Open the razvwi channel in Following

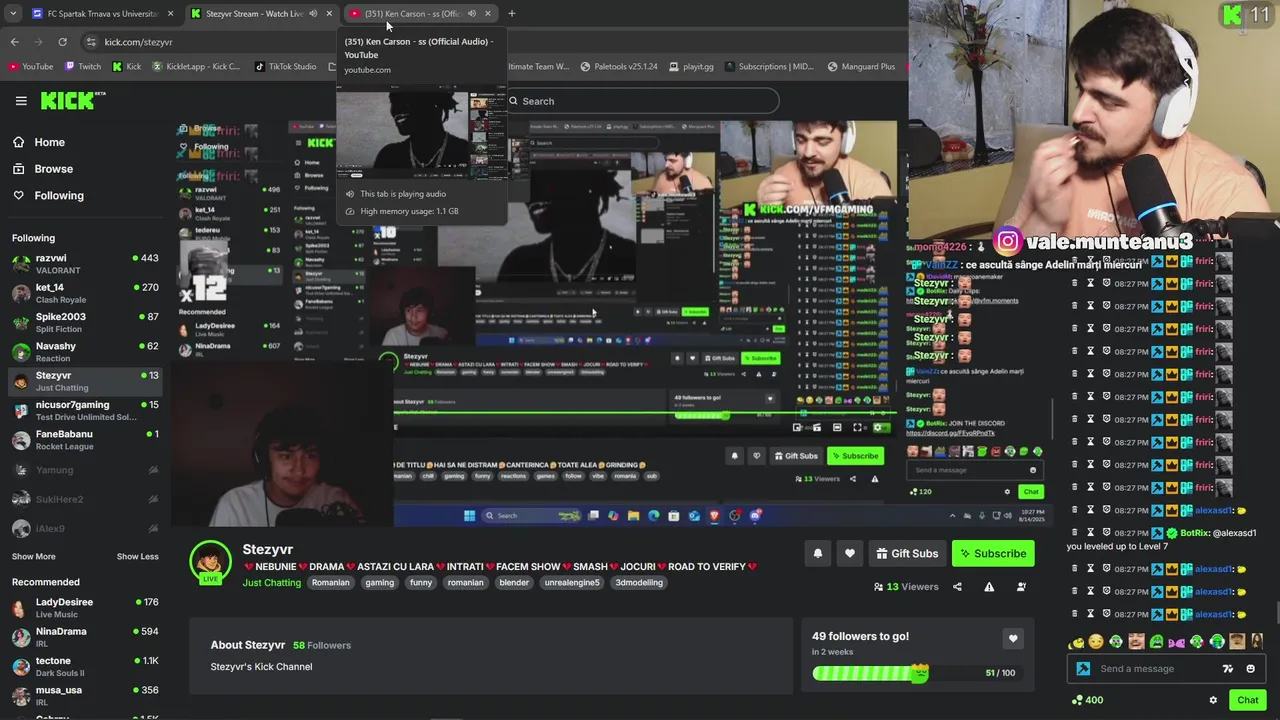click(x=85, y=264)
